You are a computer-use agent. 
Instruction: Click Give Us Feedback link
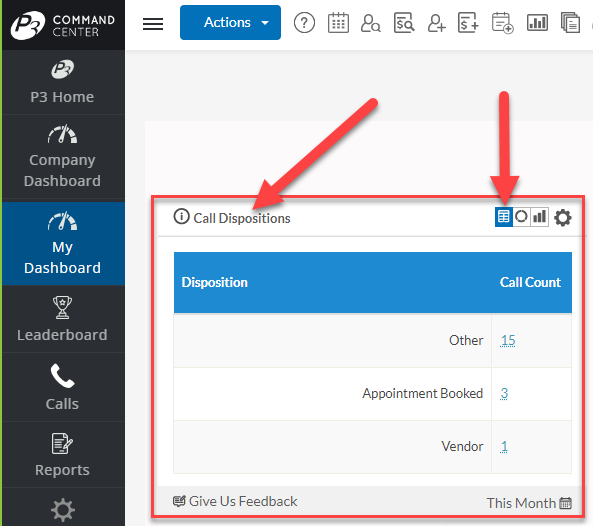coord(235,501)
